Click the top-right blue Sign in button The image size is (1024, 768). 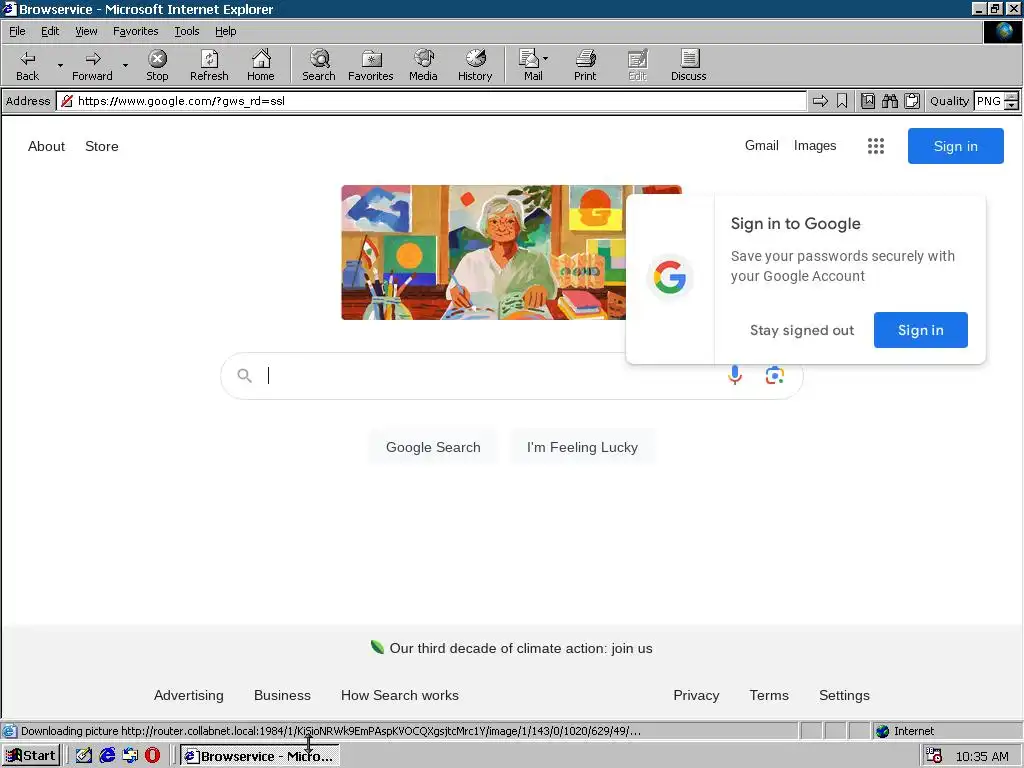955,146
